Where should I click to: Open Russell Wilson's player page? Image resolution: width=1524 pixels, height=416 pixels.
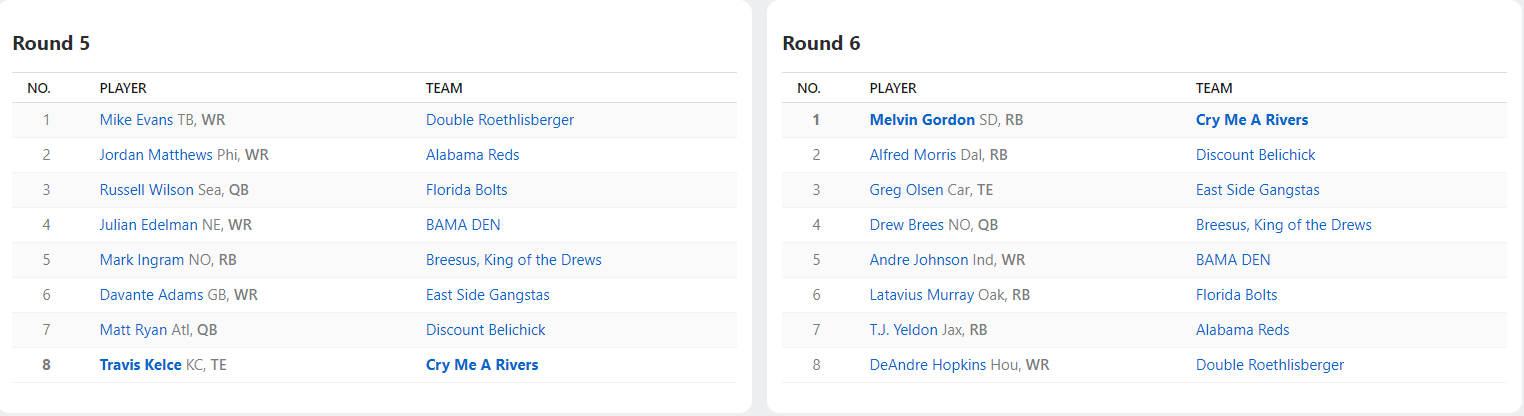click(x=147, y=190)
